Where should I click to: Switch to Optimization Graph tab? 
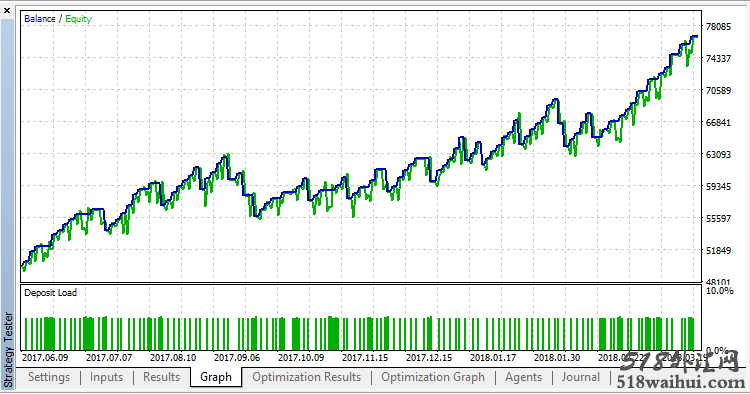(x=433, y=377)
